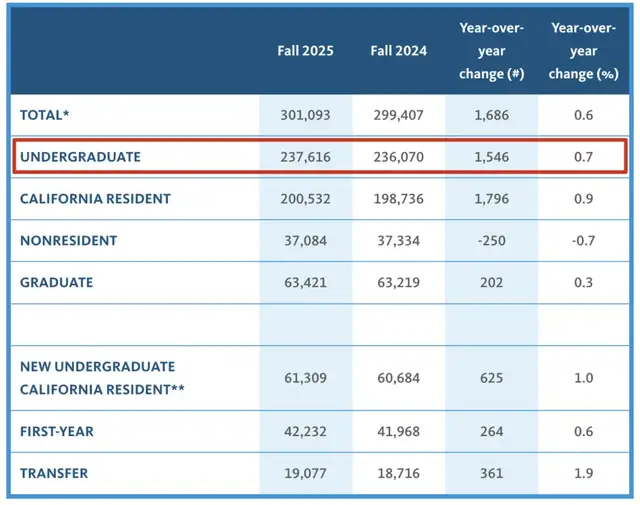This screenshot has height=505, width=640.
Task: Click the 301,093 total enrollment cell
Action: 305,115
